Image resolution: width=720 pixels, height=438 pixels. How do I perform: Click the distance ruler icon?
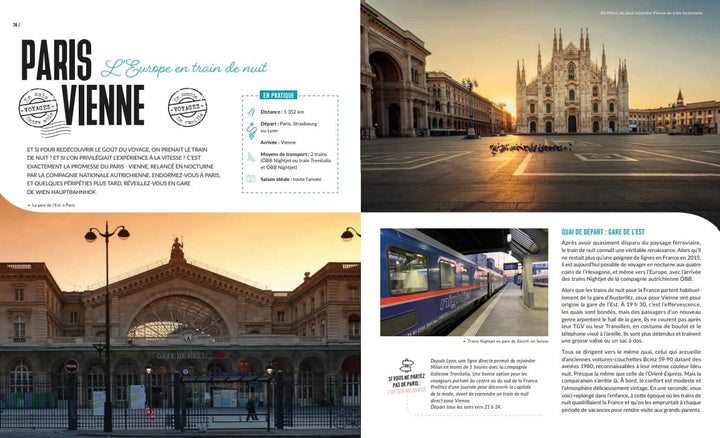pyautogui.click(x=251, y=112)
